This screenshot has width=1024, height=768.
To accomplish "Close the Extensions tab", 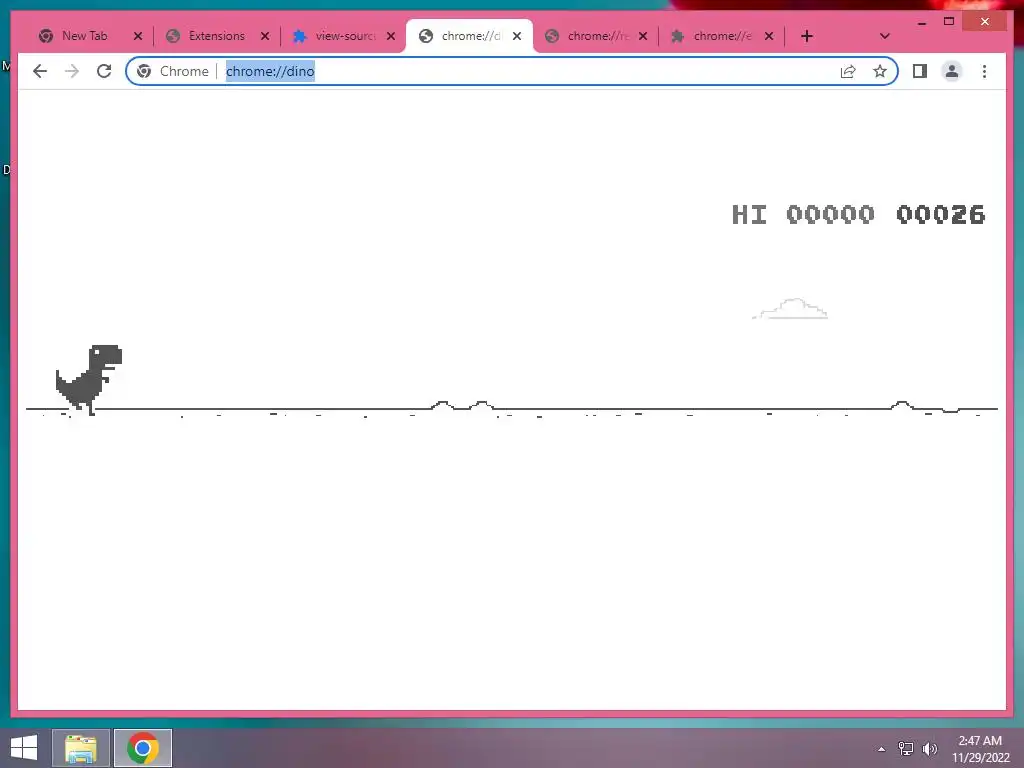I will pos(264,36).
